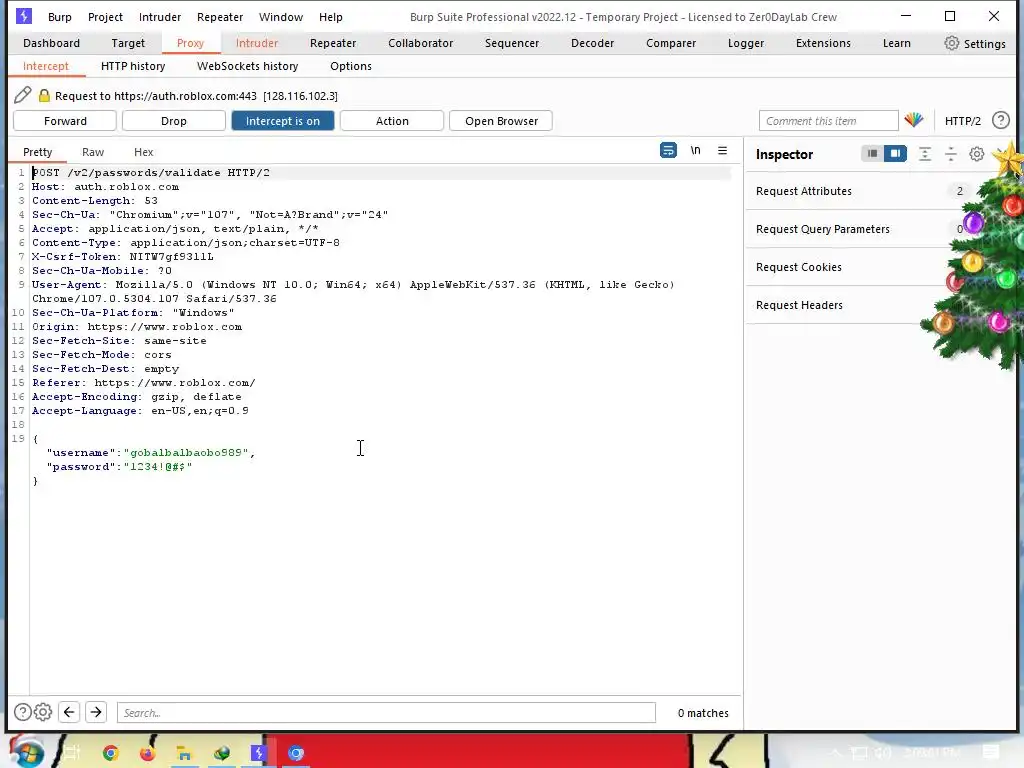The image size is (1024, 768).
Task: Switch to the Repeater tool tab
Action: pyautogui.click(x=333, y=43)
